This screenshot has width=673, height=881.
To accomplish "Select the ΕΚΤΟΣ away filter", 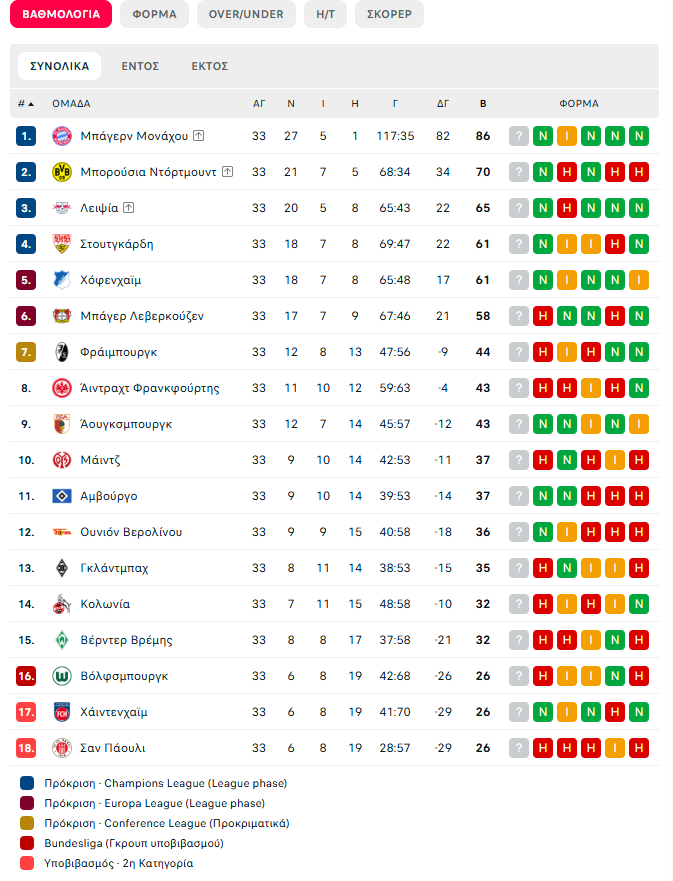I will click(210, 66).
